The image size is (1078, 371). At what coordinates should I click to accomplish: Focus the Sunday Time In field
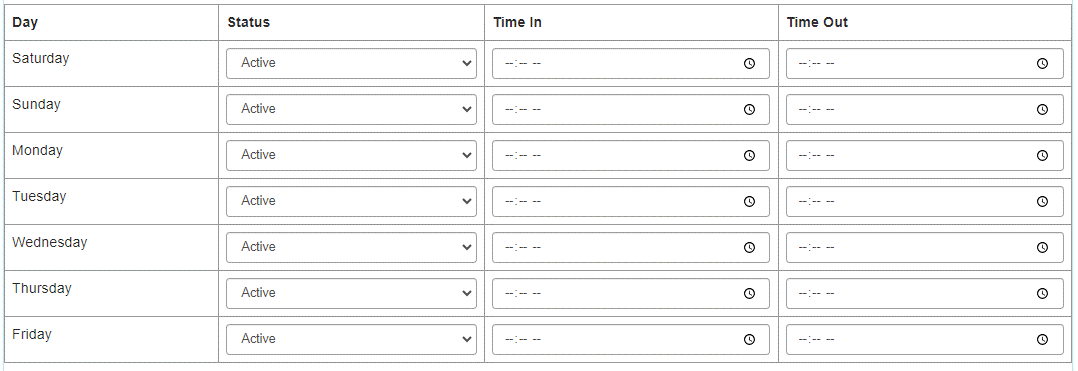tap(630, 109)
